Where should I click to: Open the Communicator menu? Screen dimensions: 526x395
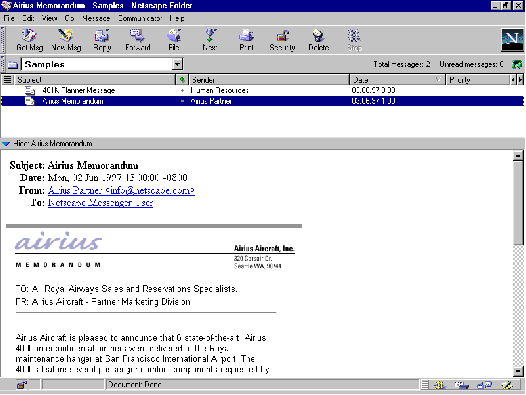pyautogui.click(x=140, y=18)
